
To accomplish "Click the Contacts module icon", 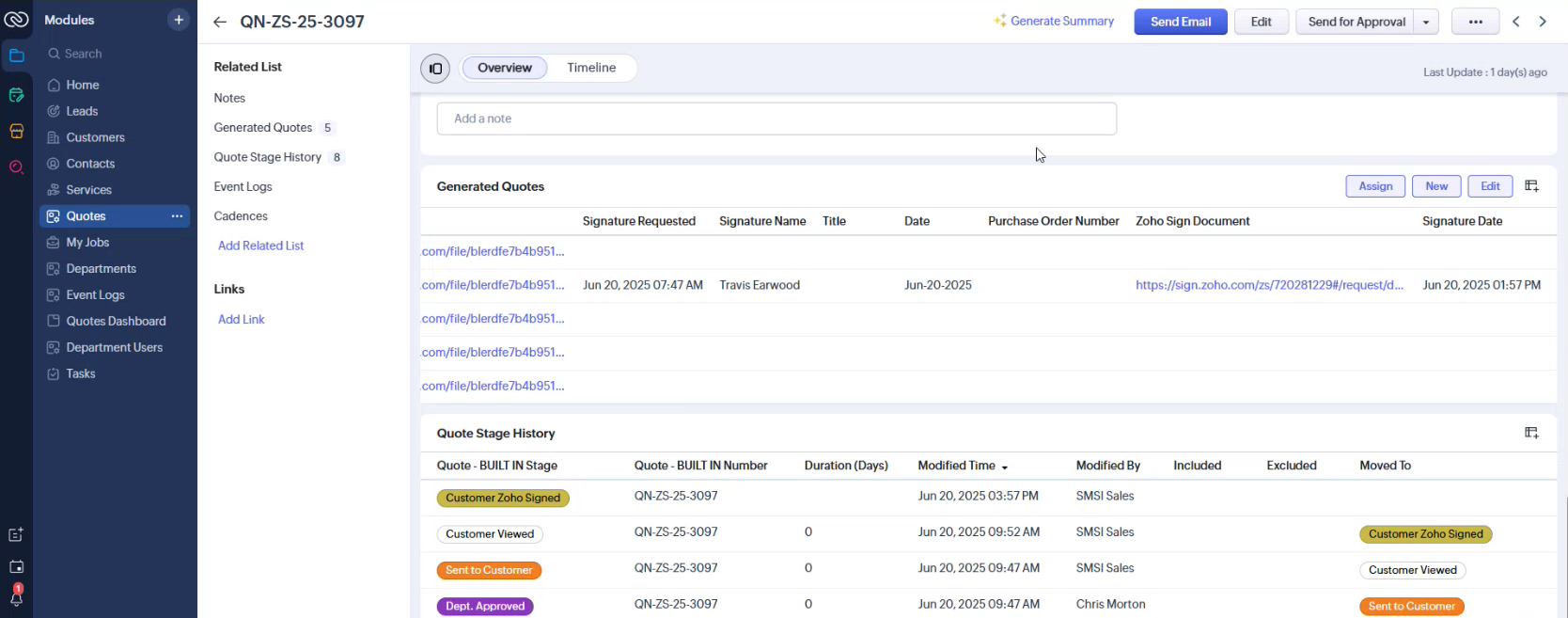I will click(54, 164).
